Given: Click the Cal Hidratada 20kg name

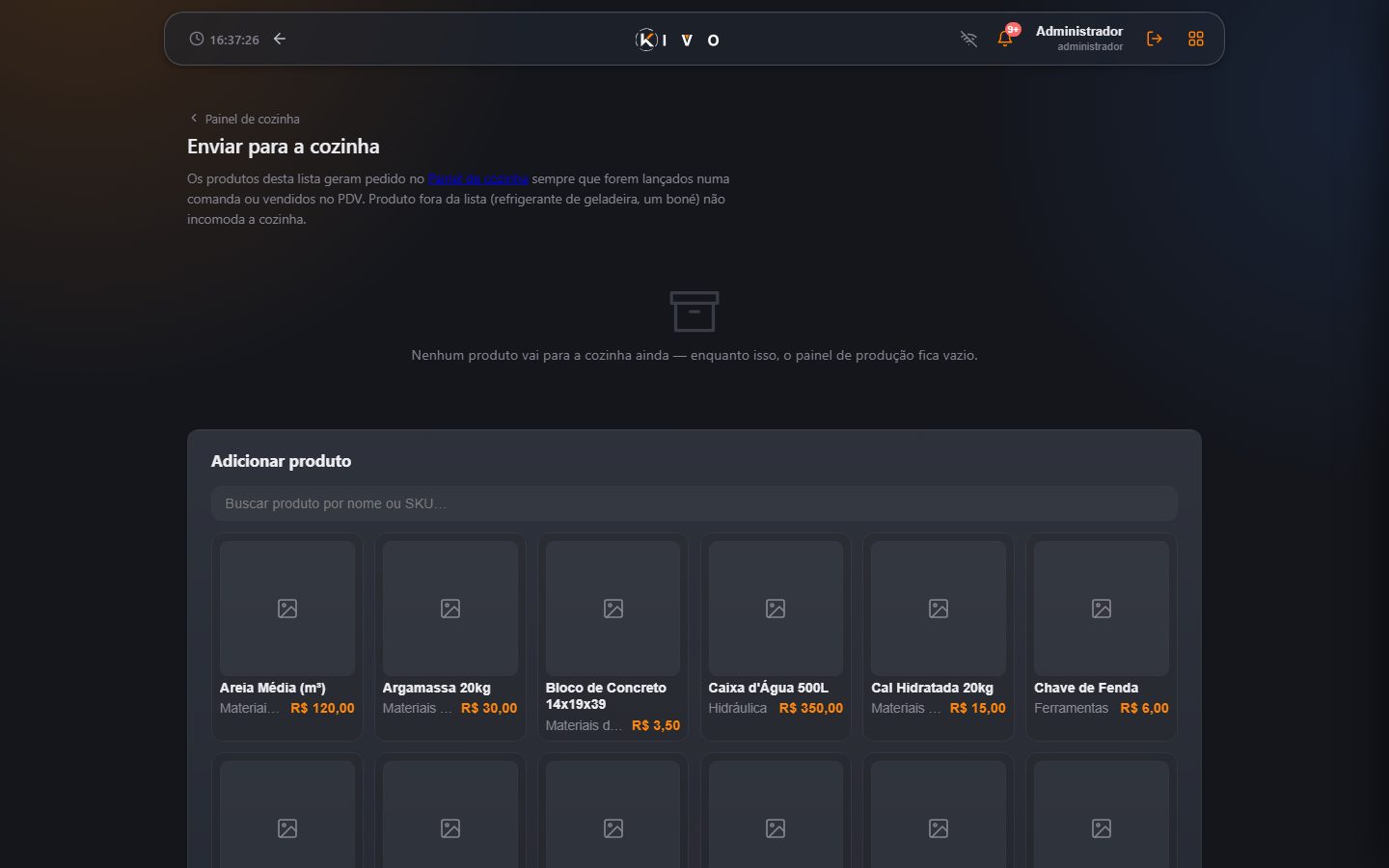Looking at the screenshot, I should click(932, 688).
